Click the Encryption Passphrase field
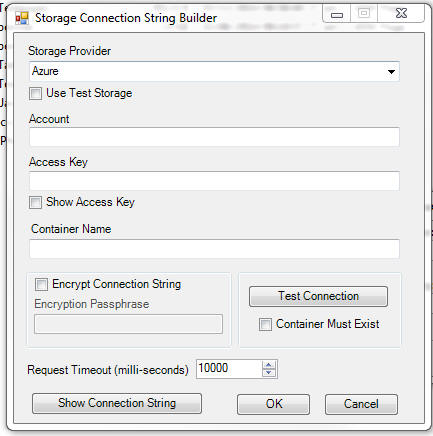 [128, 324]
